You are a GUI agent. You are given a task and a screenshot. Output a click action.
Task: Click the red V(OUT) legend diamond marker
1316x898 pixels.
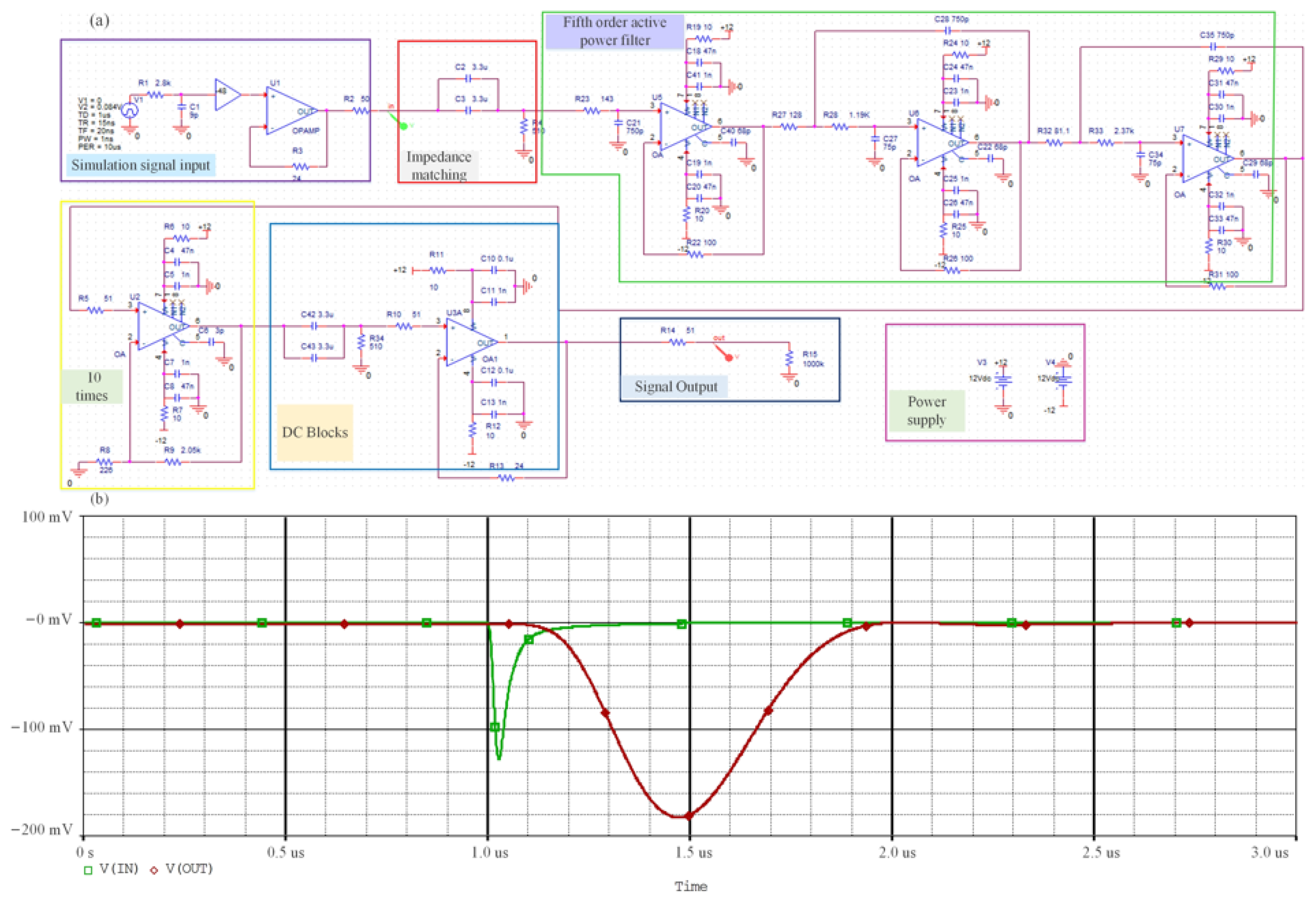point(153,870)
